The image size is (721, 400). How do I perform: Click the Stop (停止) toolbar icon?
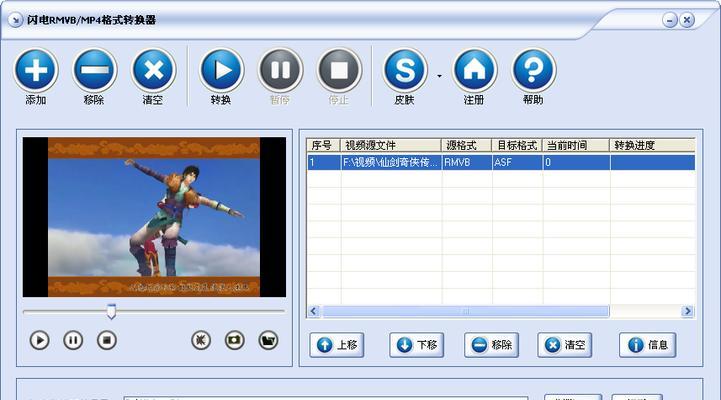coord(339,70)
